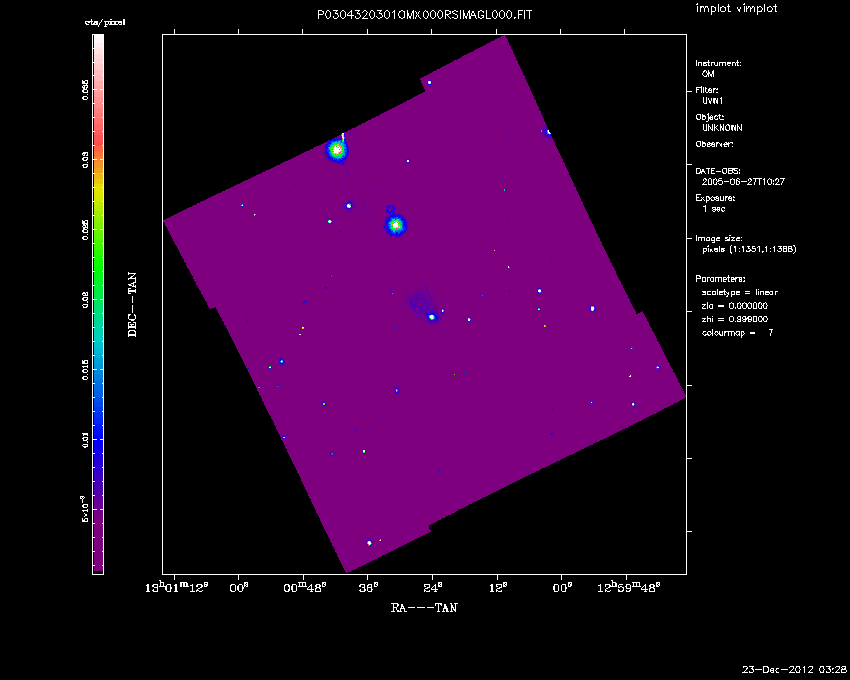Select the 'zhi = 0.999000' parameter

point(735,319)
